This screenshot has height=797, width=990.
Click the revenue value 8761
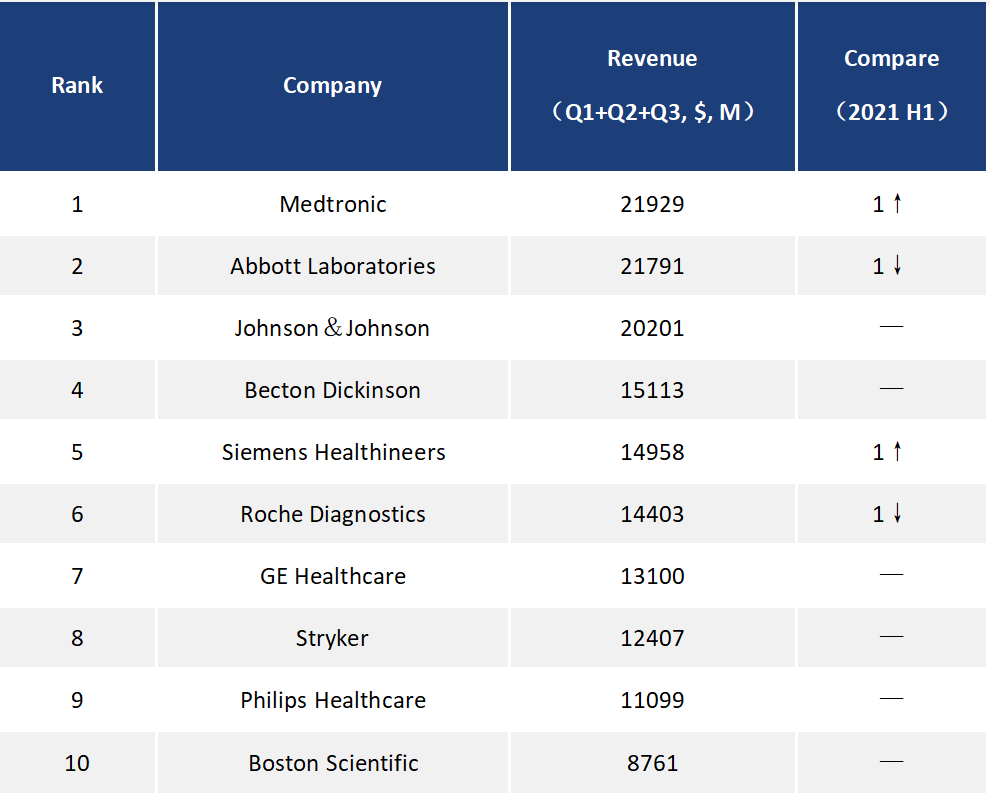point(652,763)
